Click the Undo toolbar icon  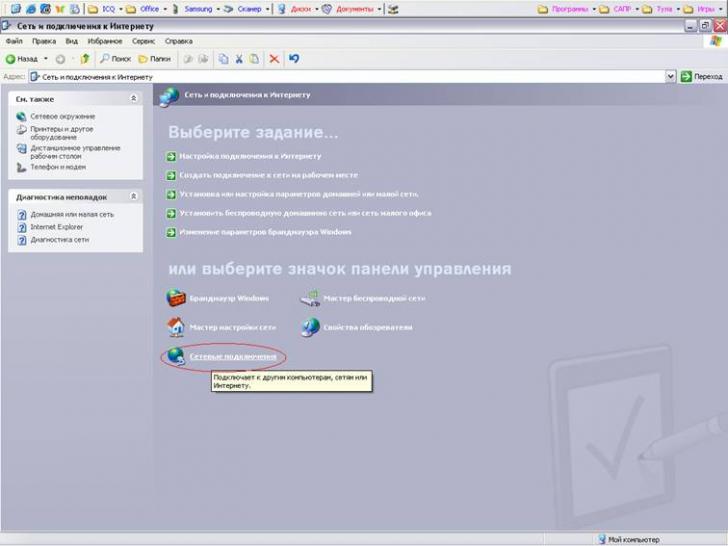(x=294, y=59)
